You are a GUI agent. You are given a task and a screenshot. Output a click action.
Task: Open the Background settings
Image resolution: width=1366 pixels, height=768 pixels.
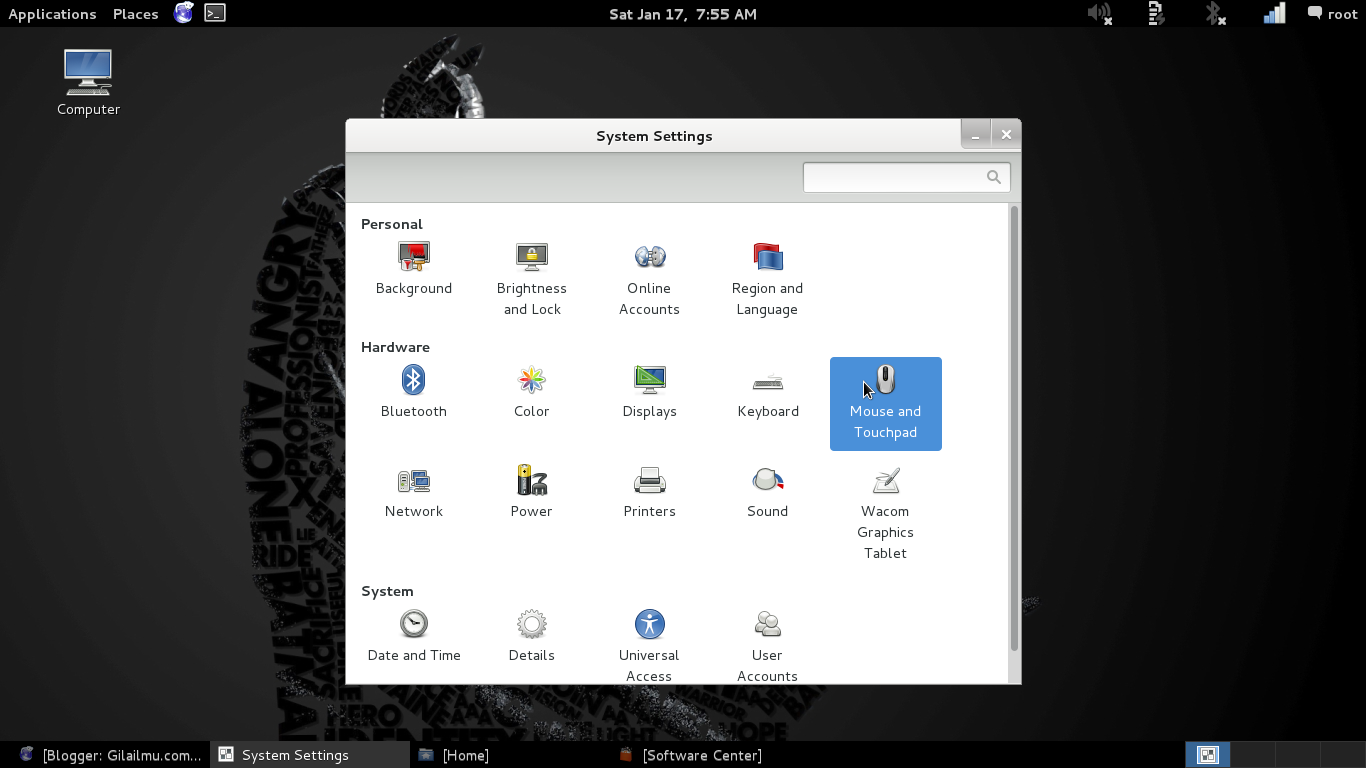[x=413, y=270]
